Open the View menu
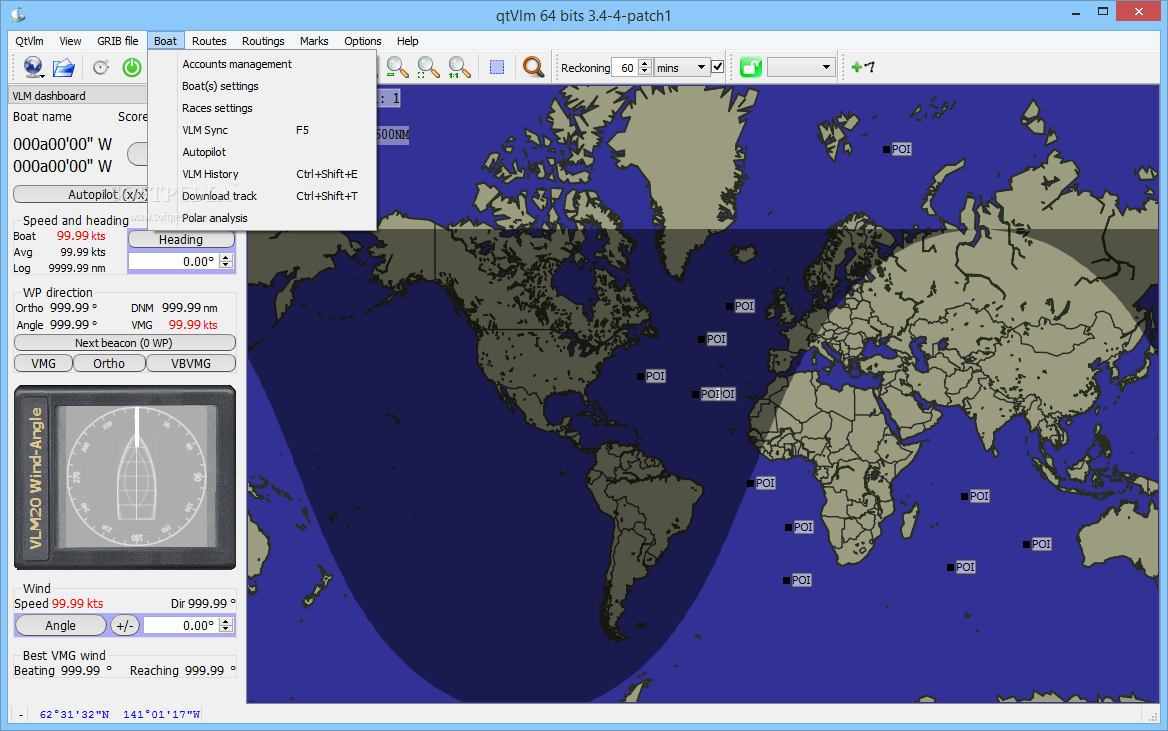 pos(71,41)
